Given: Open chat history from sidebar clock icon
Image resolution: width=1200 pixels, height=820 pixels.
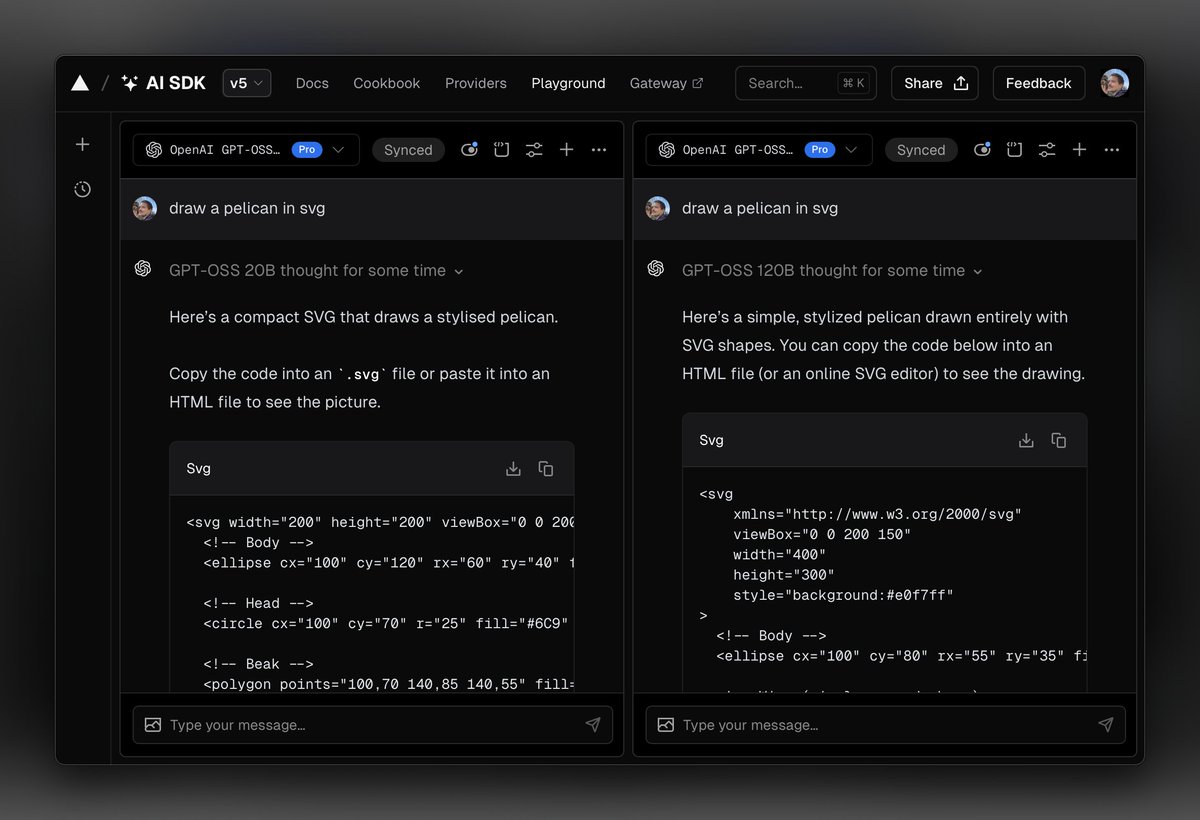Looking at the screenshot, I should click(83, 189).
